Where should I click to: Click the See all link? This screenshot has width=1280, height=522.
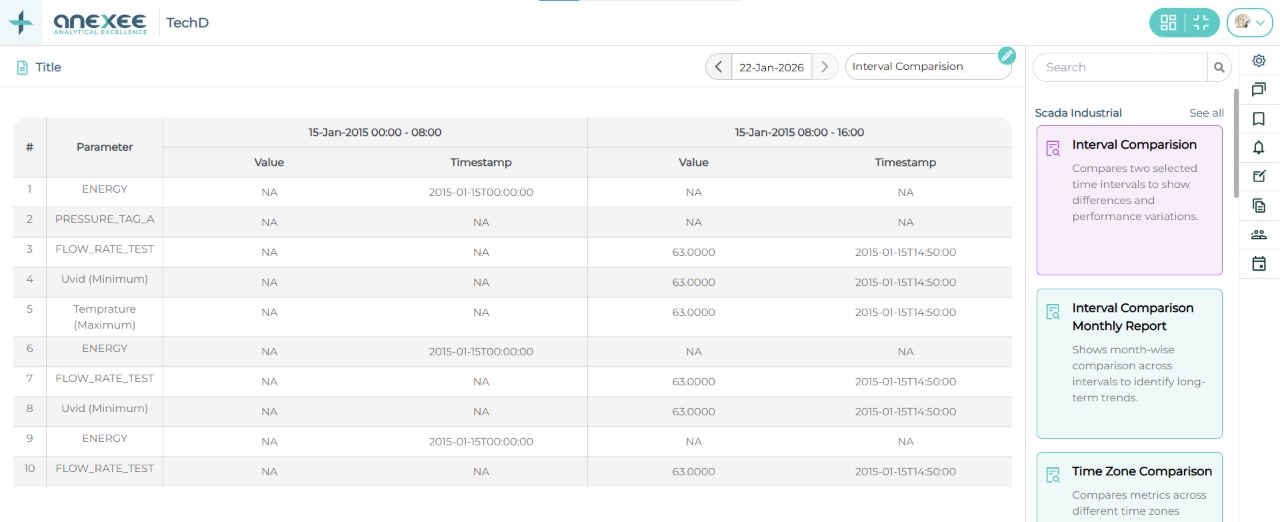(x=1206, y=113)
